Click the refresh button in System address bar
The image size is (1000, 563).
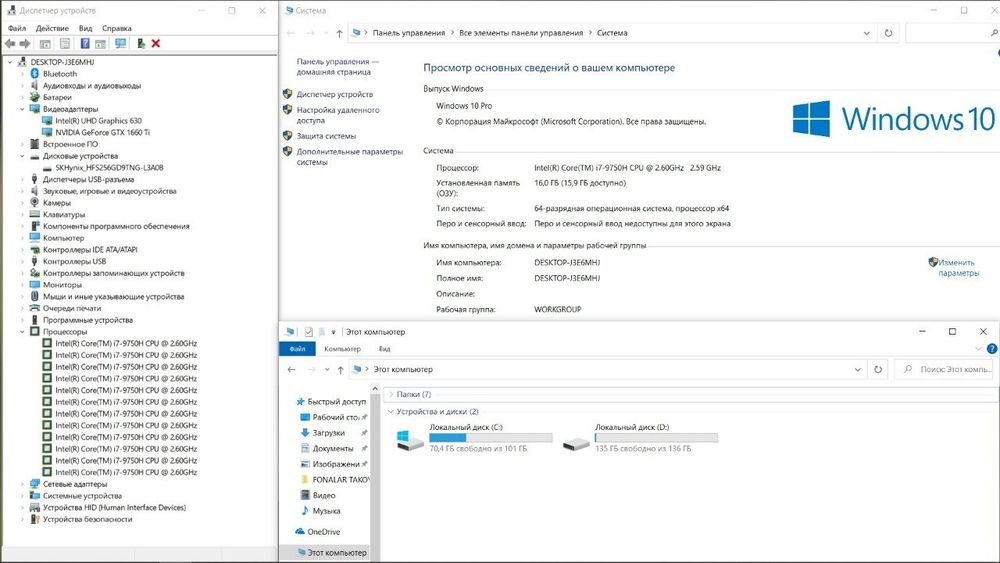point(888,33)
